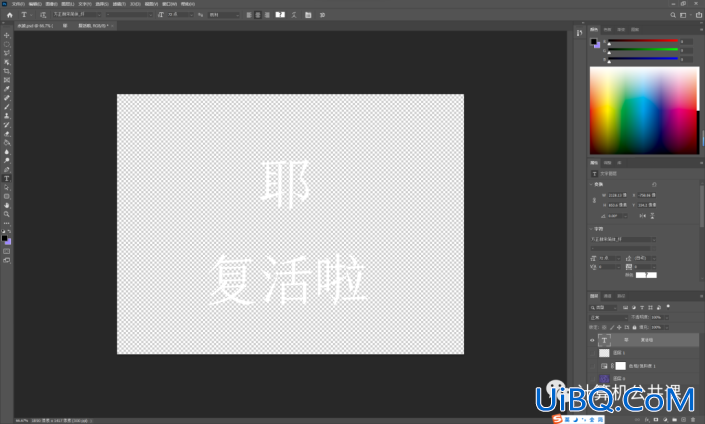Image resolution: width=705 pixels, height=424 pixels.
Task: Show 图层 1 via its visibility box
Action: point(592,353)
